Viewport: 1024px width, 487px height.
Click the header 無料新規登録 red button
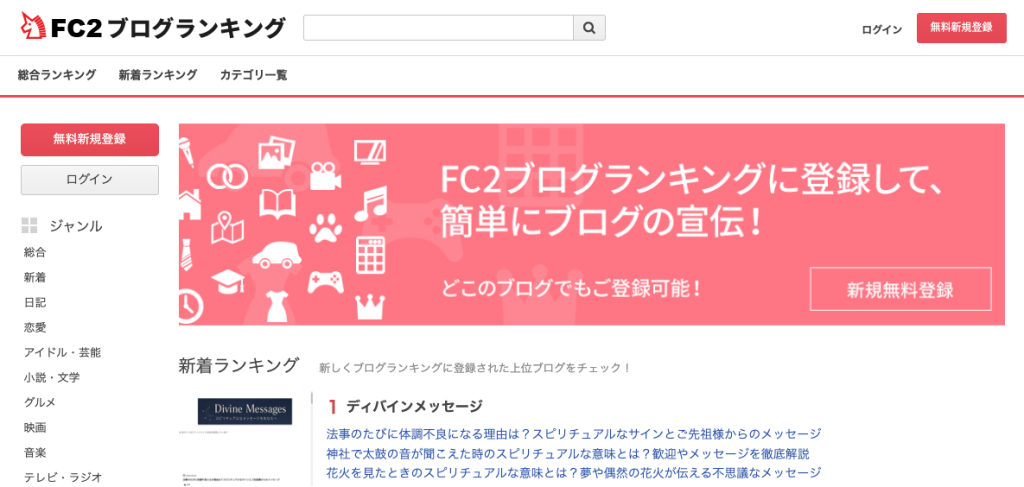coord(961,28)
